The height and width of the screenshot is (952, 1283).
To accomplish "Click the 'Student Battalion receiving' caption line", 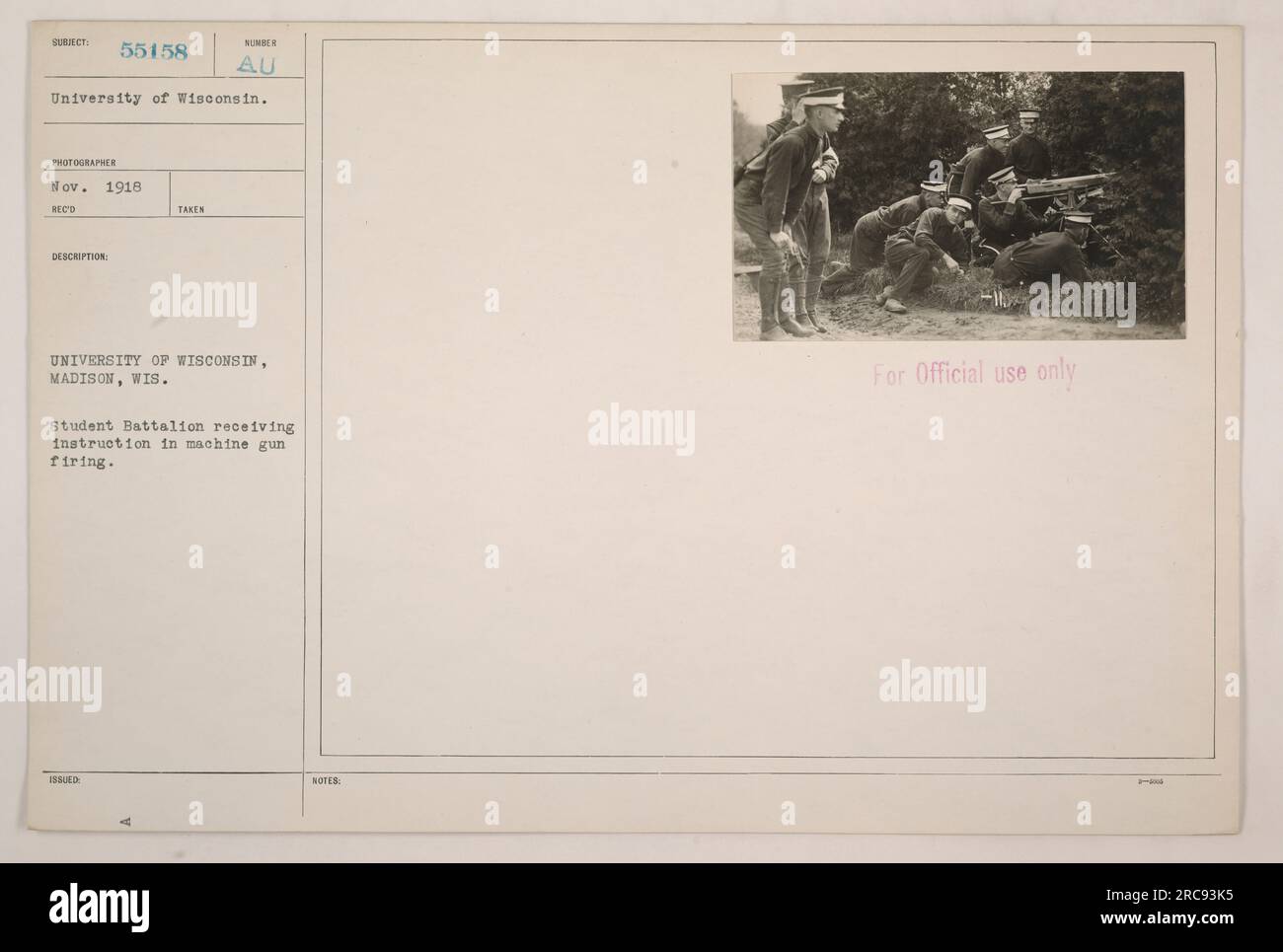I will [172, 425].
